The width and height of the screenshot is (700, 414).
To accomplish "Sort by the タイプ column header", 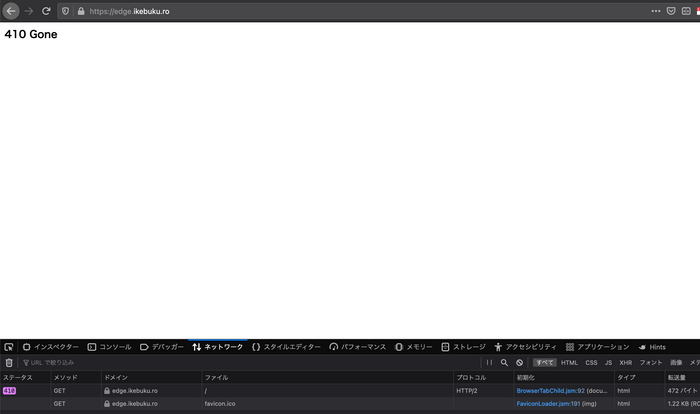I will coord(639,377).
